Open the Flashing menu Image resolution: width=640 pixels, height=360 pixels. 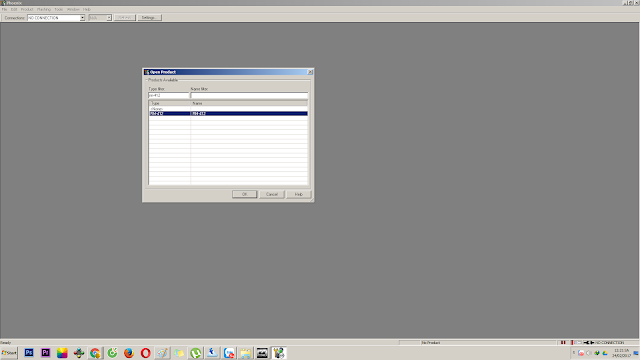[44, 9]
